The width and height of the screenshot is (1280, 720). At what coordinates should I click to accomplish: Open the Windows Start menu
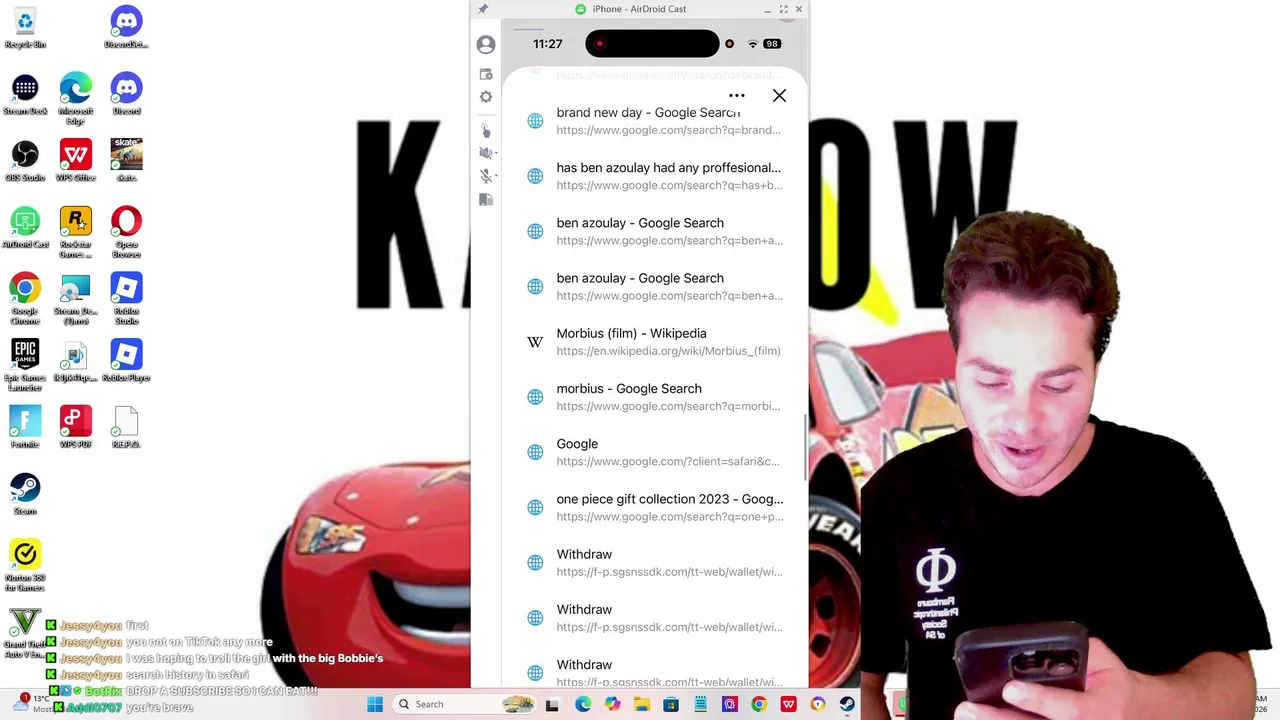coord(375,704)
